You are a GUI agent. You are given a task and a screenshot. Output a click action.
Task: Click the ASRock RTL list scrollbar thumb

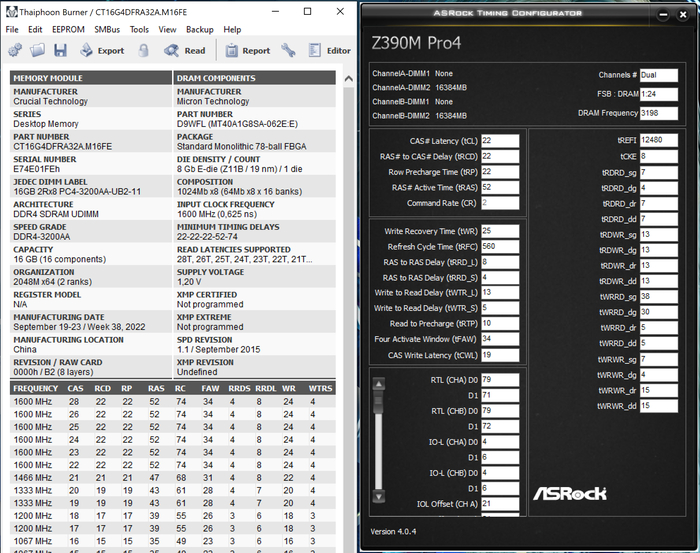(379, 402)
